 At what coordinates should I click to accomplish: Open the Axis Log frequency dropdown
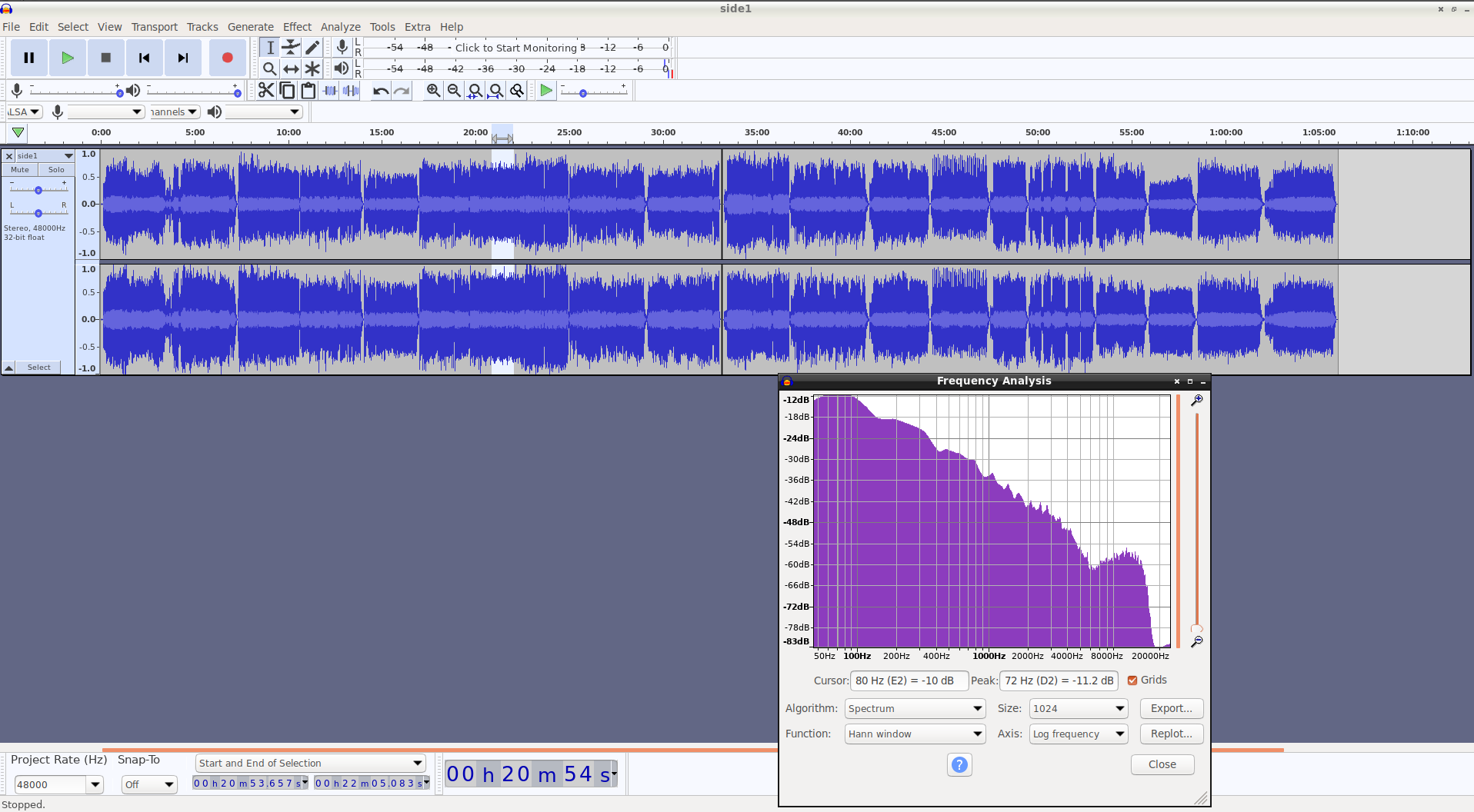(x=1078, y=734)
